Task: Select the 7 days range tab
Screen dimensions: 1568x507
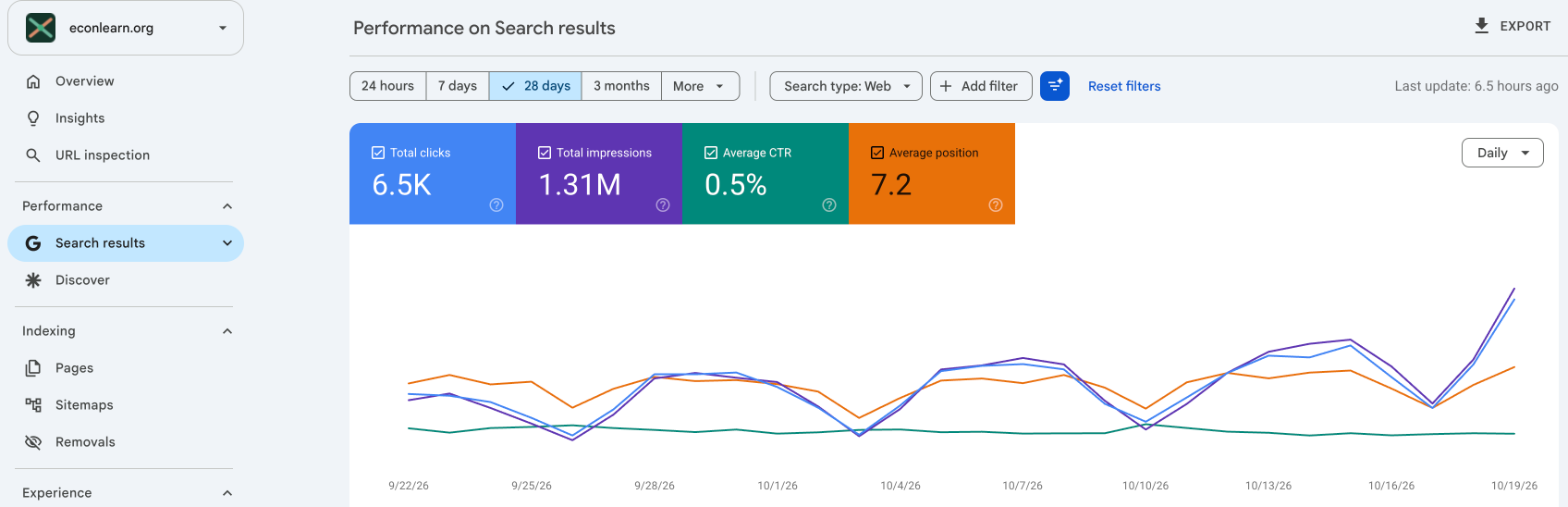Action: tap(457, 86)
